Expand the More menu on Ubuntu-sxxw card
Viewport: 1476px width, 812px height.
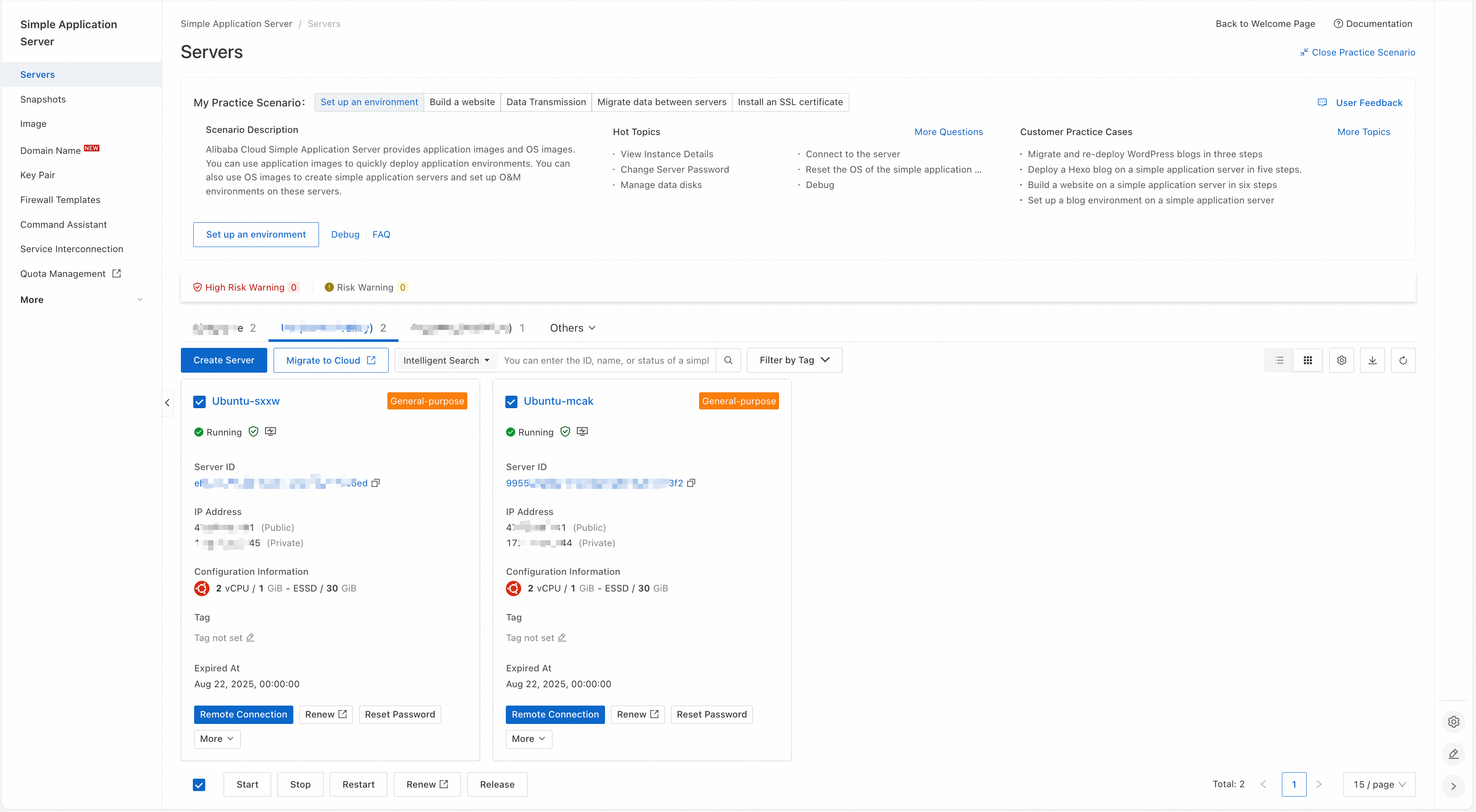coord(217,738)
